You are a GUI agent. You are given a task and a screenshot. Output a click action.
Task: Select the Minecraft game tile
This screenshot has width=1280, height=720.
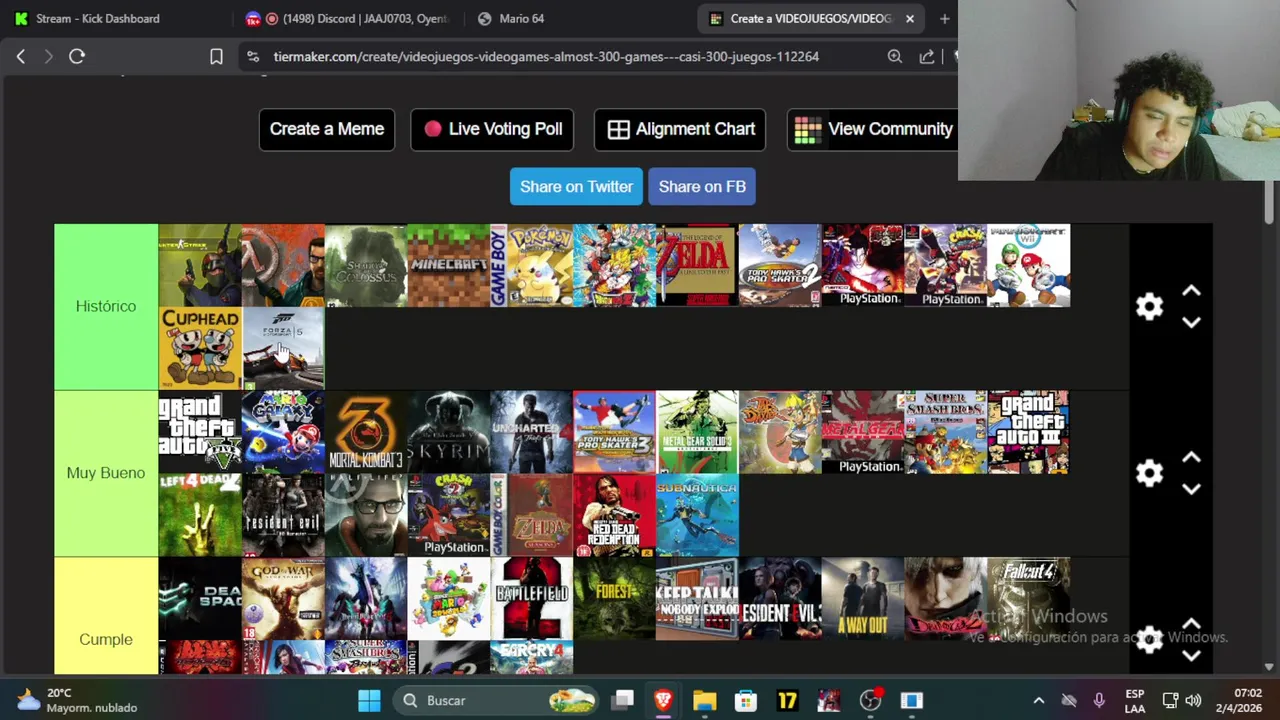(x=449, y=265)
